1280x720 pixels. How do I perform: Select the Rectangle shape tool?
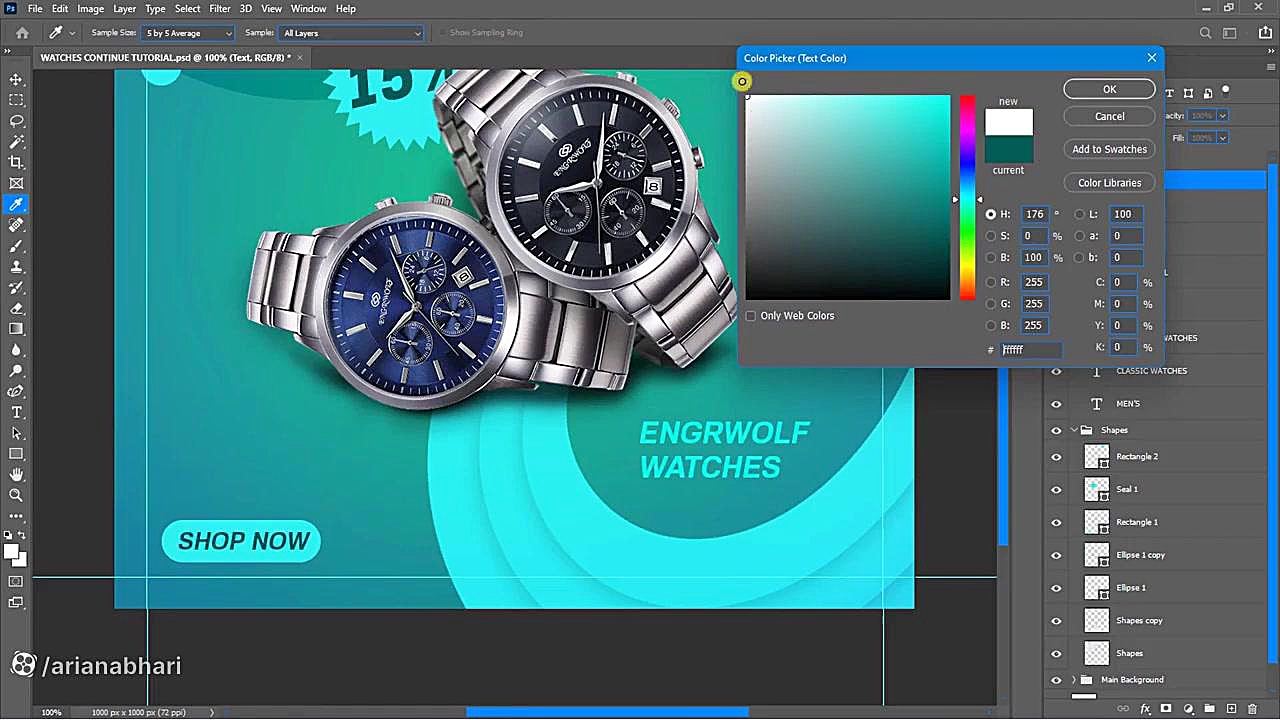[16, 454]
